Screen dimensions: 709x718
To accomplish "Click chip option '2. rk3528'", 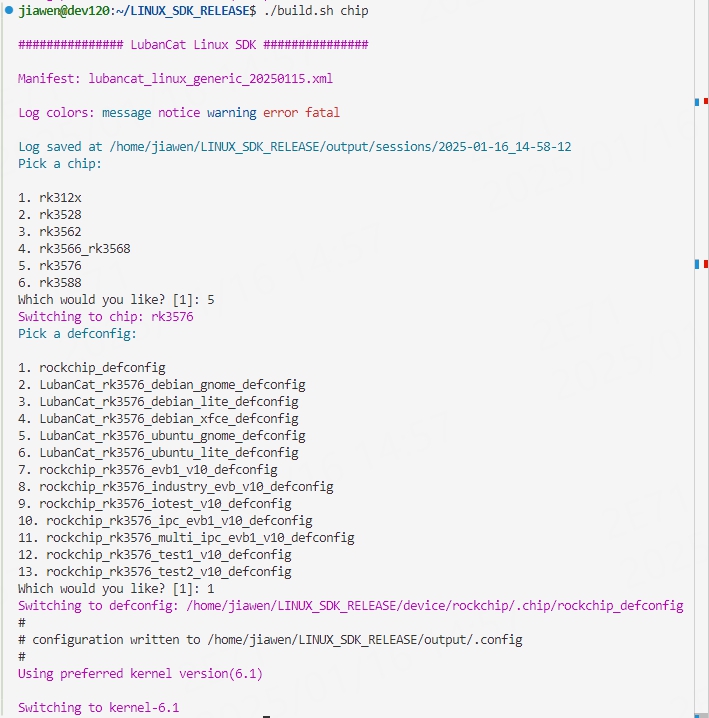I will click(50, 215).
